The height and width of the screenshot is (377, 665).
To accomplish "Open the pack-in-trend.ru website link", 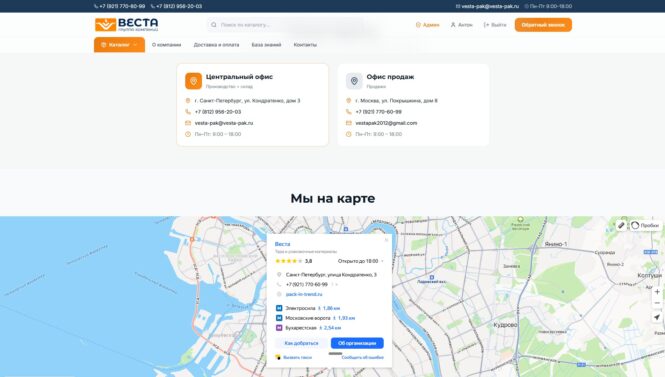I will point(304,294).
